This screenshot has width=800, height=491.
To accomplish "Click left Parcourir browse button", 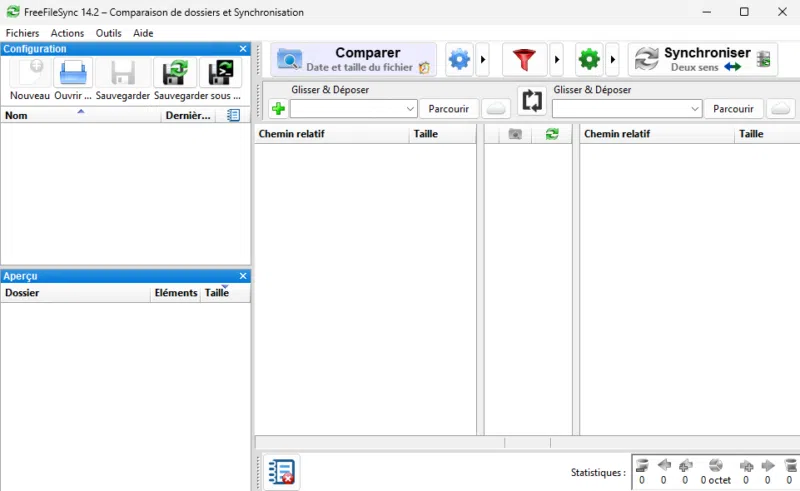I will (x=448, y=109).
